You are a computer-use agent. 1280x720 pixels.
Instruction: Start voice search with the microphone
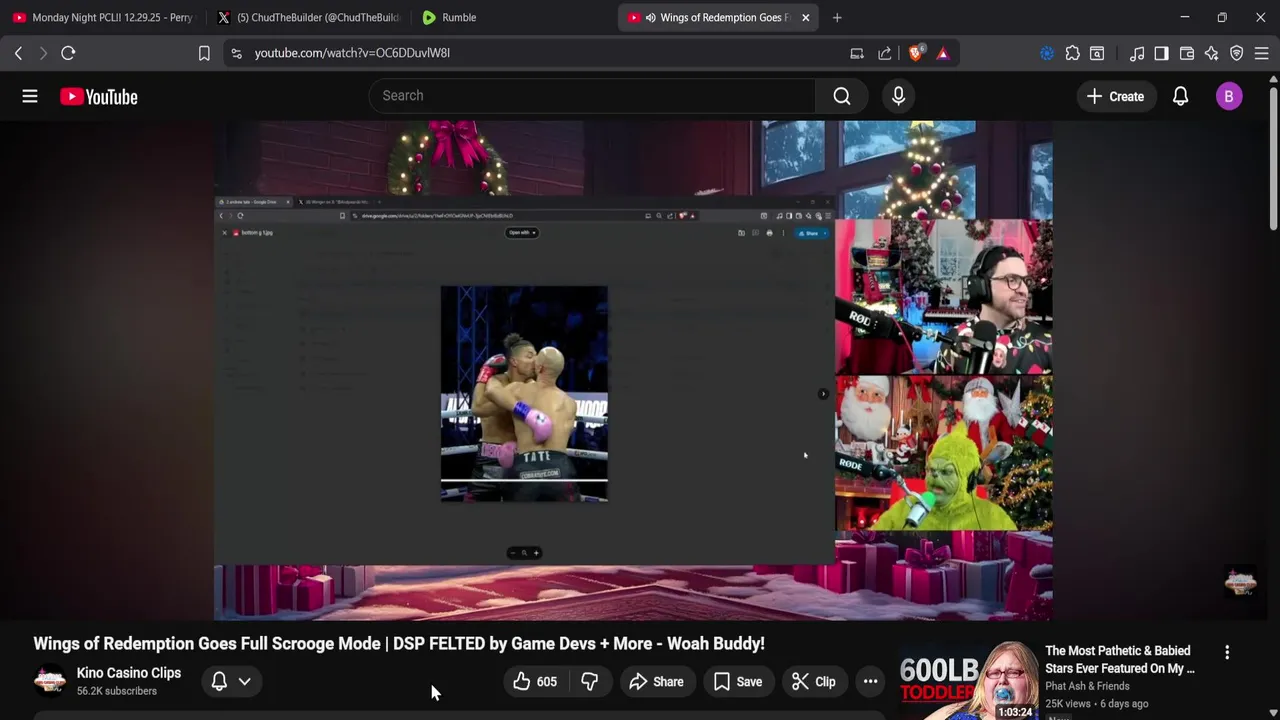click(x=898, y=96)
